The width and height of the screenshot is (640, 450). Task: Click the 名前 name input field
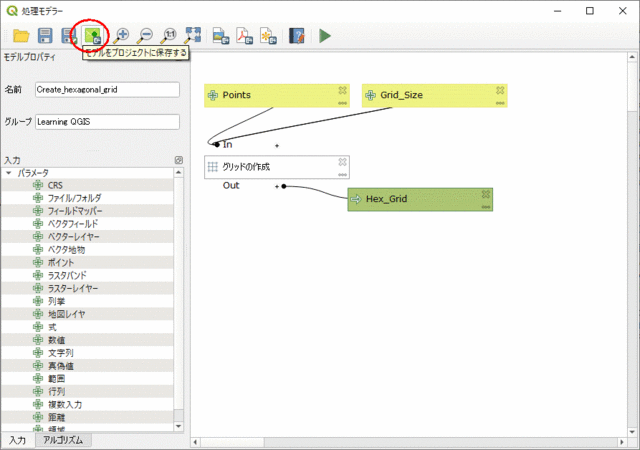point(107,90)
